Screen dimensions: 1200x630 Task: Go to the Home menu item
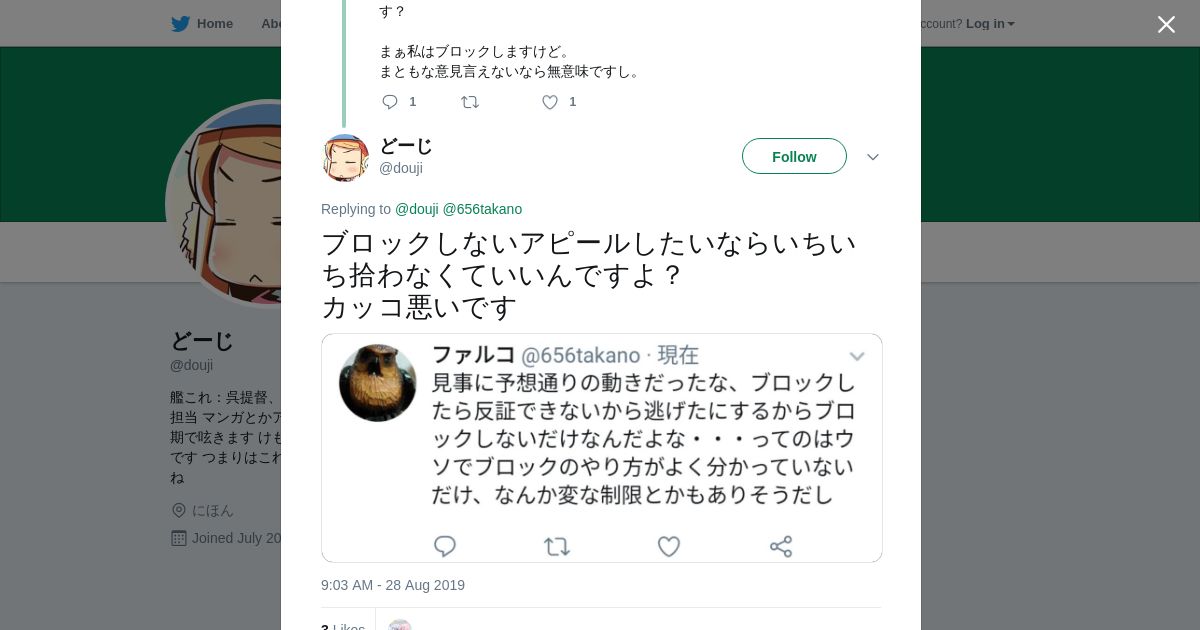click(214, 24)
